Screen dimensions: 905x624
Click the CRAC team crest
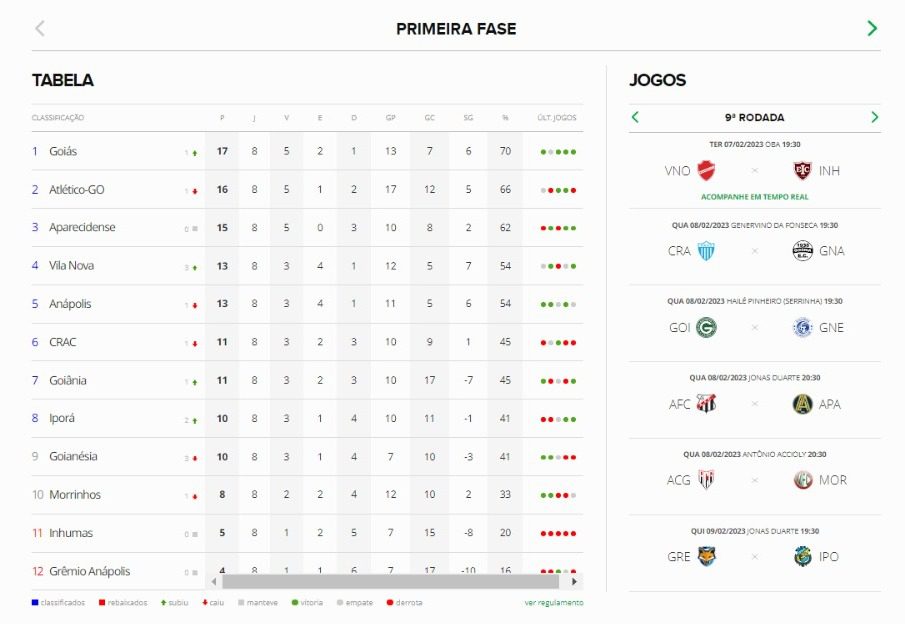pos(707,250)
